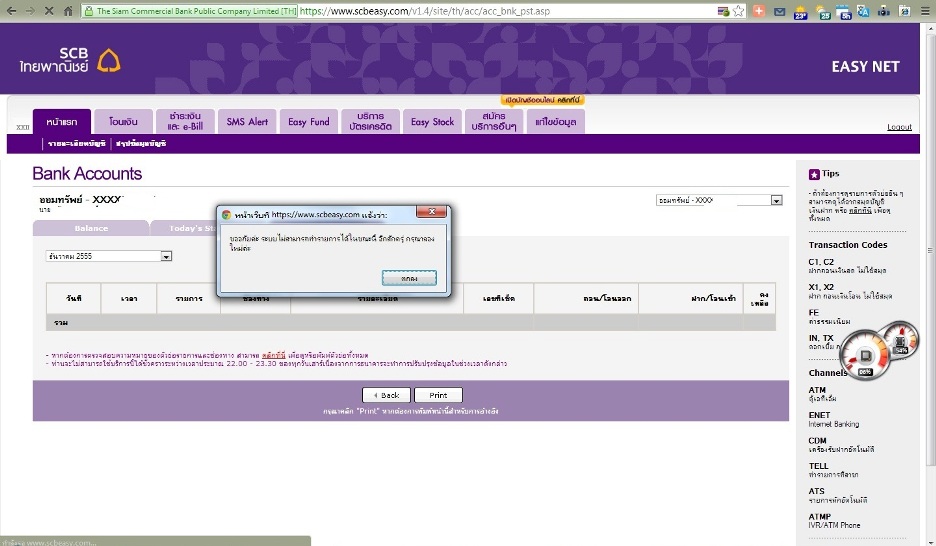Click the ENET Internet Banking entry
Image resolution: width=936 pixels, height=546 pixels.
(834, 419)
